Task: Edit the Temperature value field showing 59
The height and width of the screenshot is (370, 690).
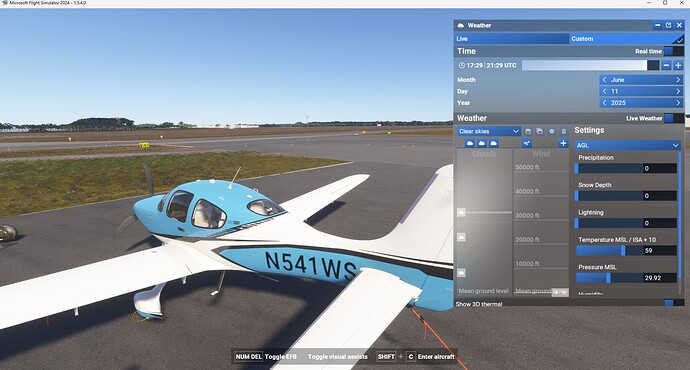Action: coord(660,251)
